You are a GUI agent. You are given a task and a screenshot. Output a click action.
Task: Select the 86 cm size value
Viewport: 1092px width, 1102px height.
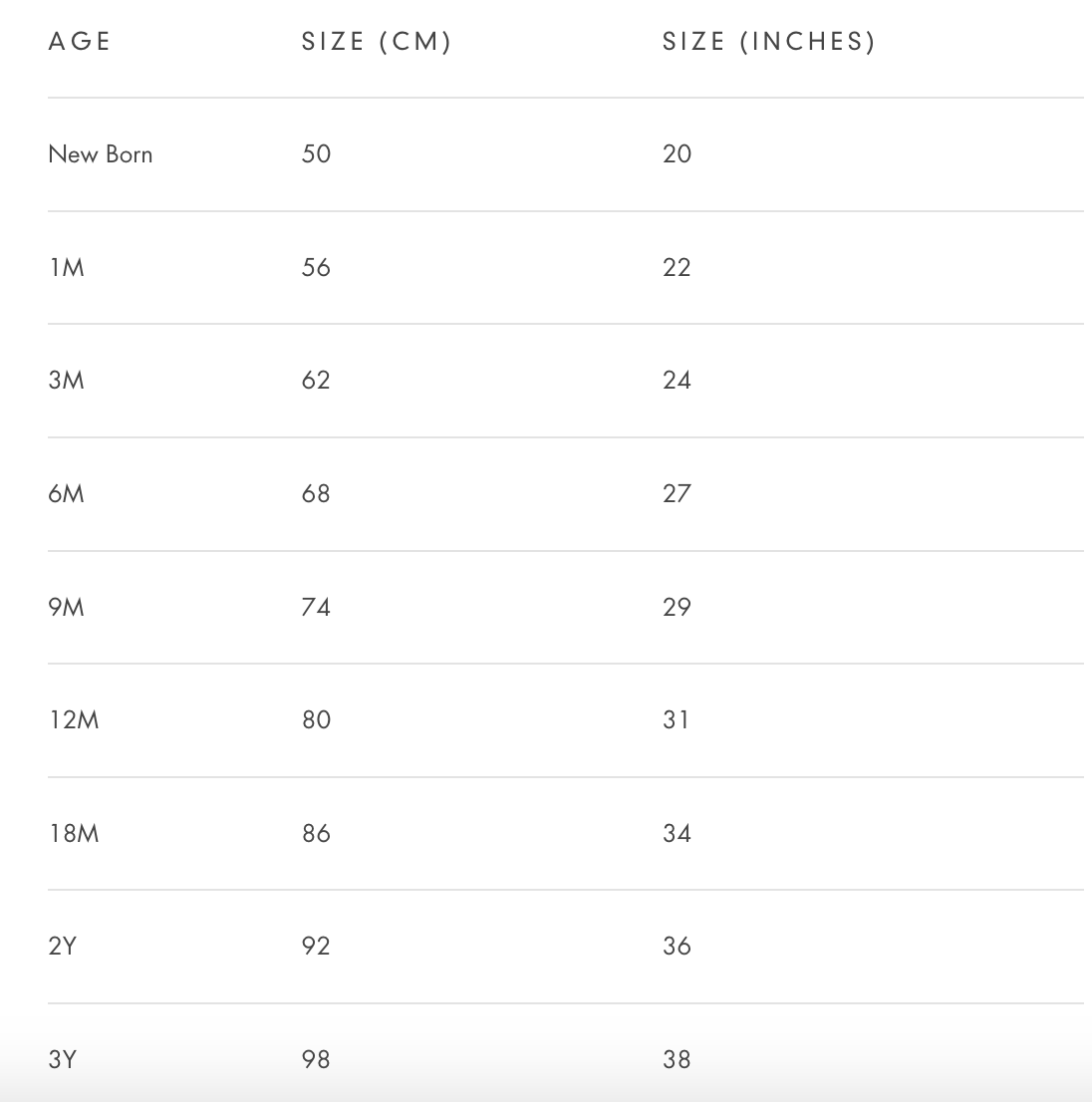point(316,834)
